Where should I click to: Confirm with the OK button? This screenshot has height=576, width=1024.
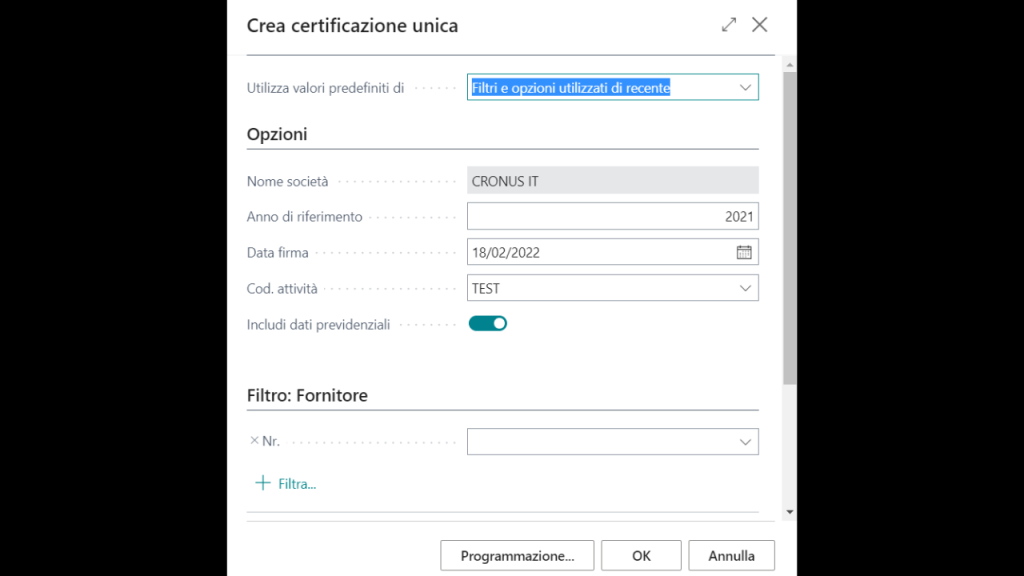pyautogui.click(x=641, y=556)
